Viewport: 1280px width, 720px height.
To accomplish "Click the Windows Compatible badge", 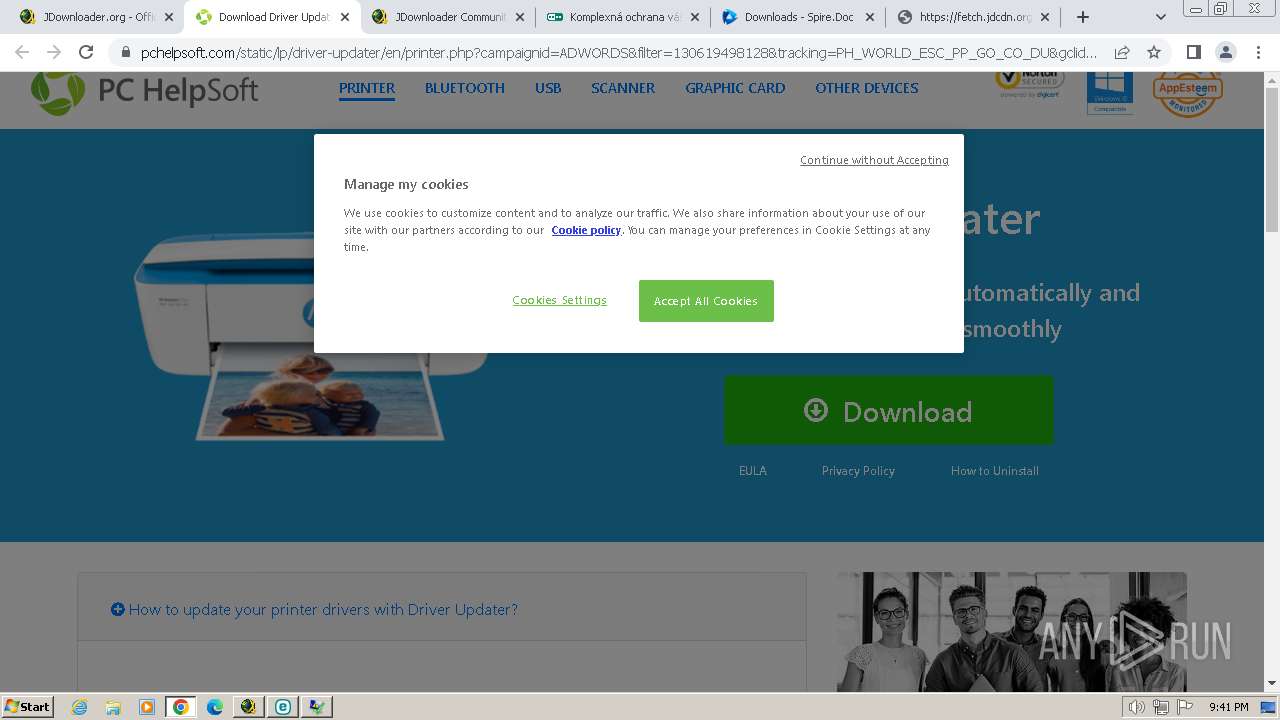I will pos(1110,93).
